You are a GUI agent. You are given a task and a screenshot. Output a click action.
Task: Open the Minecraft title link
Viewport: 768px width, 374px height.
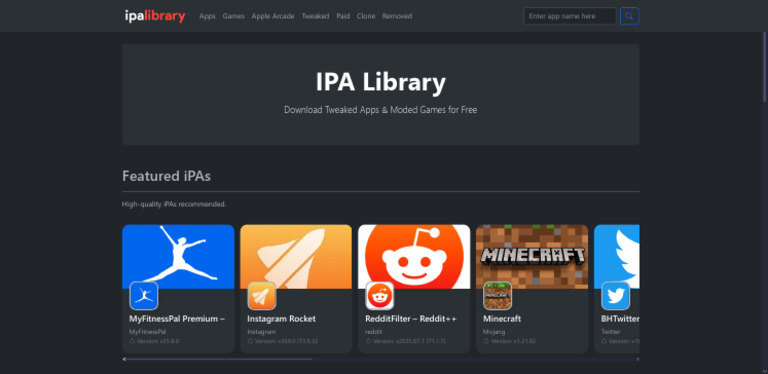coord(502,319)
